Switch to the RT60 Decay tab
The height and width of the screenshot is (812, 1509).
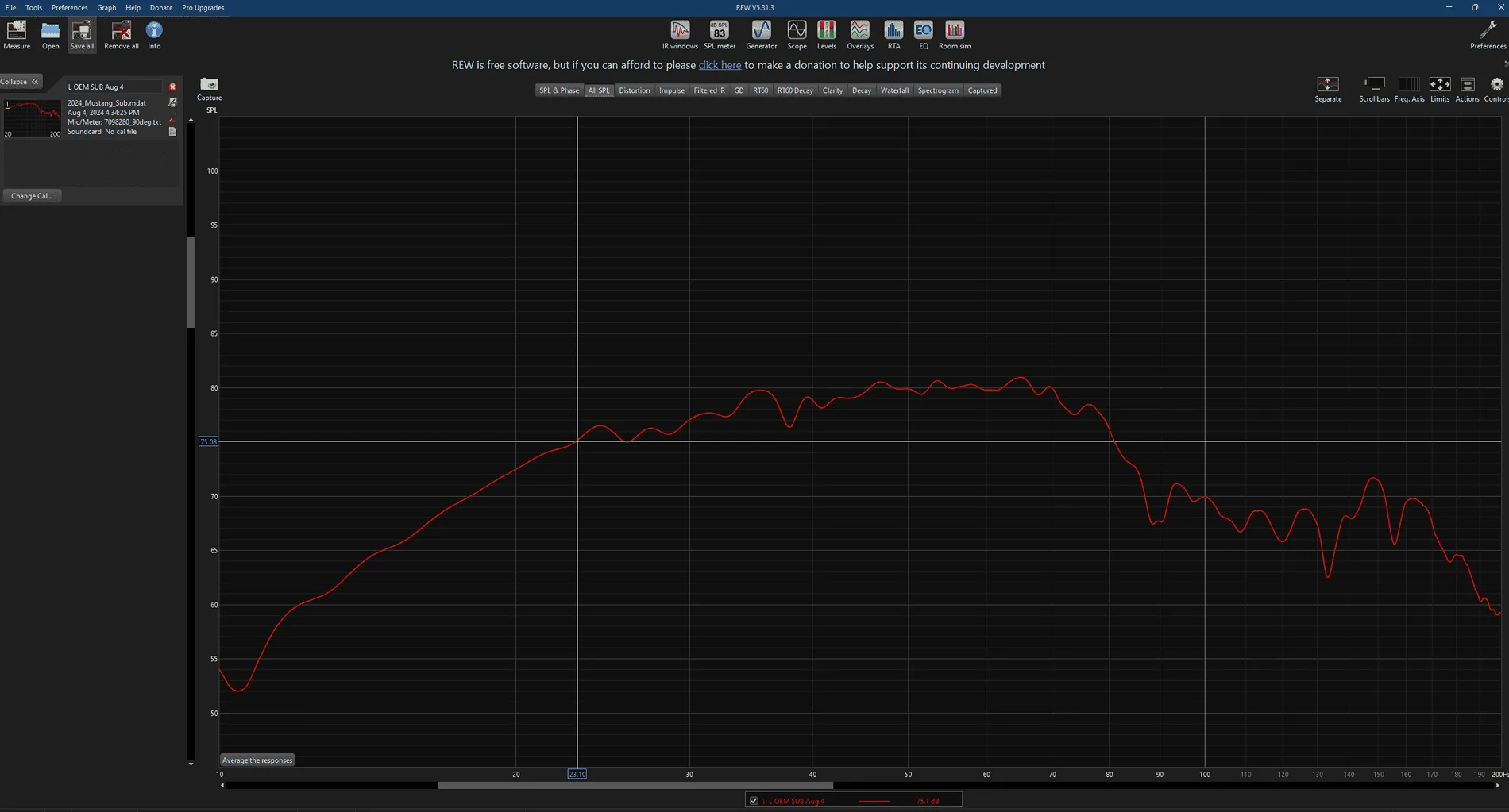pyautogui.click(x=795, y=90)
